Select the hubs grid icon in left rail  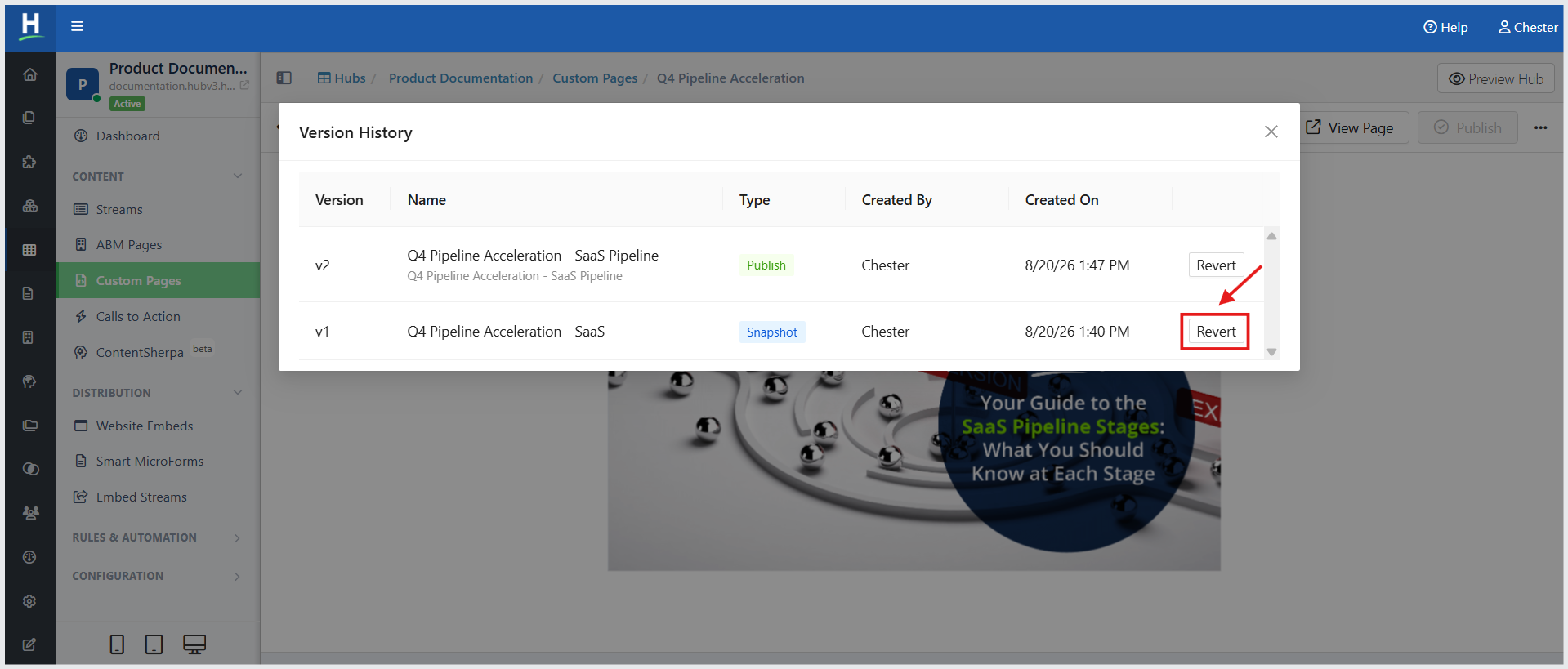(x=30, y=250)
